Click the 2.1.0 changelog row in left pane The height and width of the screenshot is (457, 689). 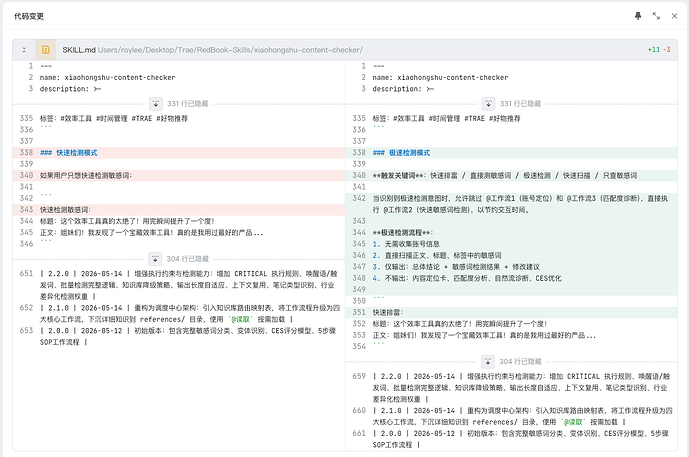point(190,314)
